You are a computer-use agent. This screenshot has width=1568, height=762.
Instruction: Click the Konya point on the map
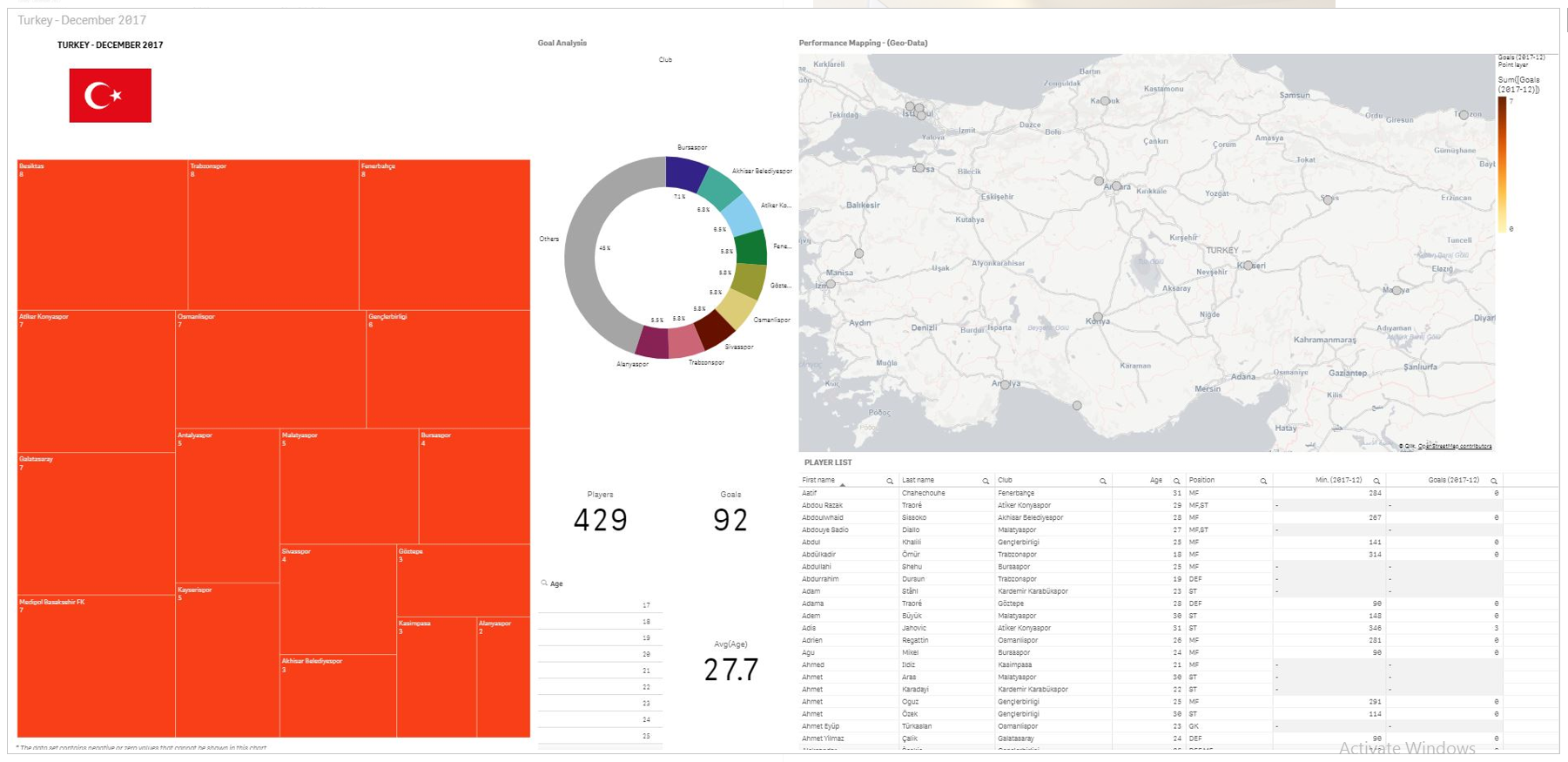click(1098, 317)
